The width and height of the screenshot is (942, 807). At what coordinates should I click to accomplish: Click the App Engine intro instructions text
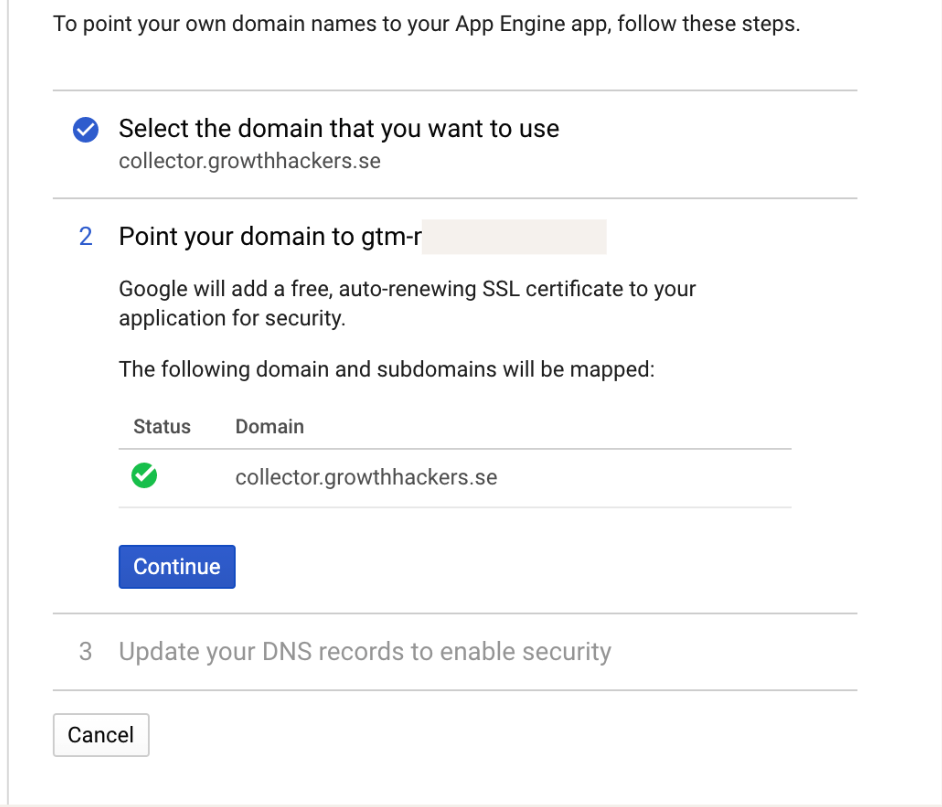pos(426,23)
